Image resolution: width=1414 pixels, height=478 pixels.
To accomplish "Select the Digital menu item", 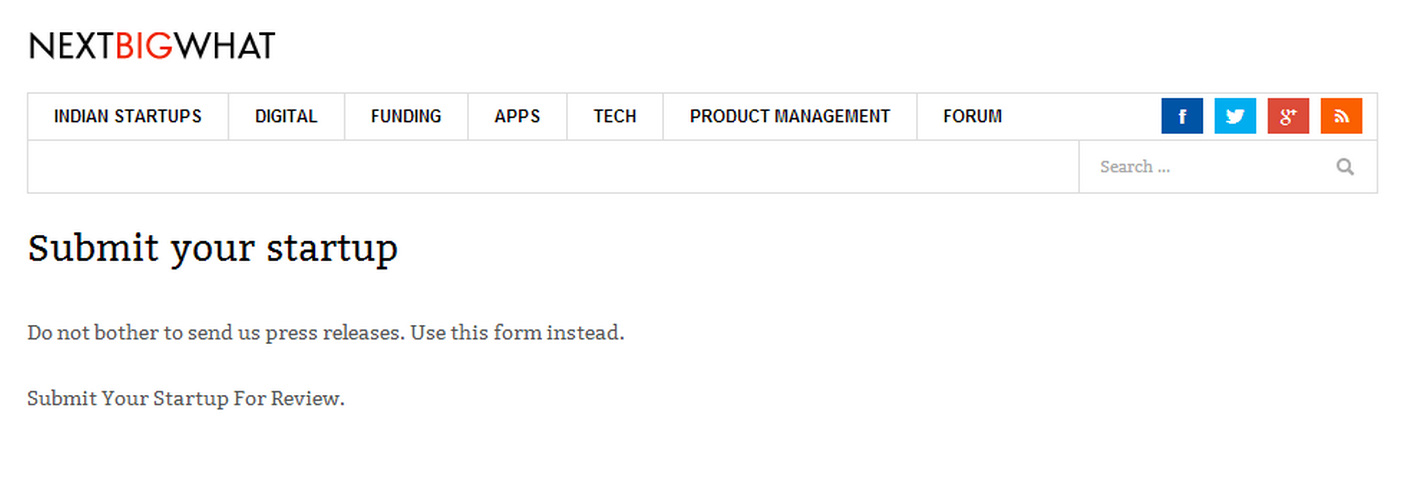I will click(286, 117).
